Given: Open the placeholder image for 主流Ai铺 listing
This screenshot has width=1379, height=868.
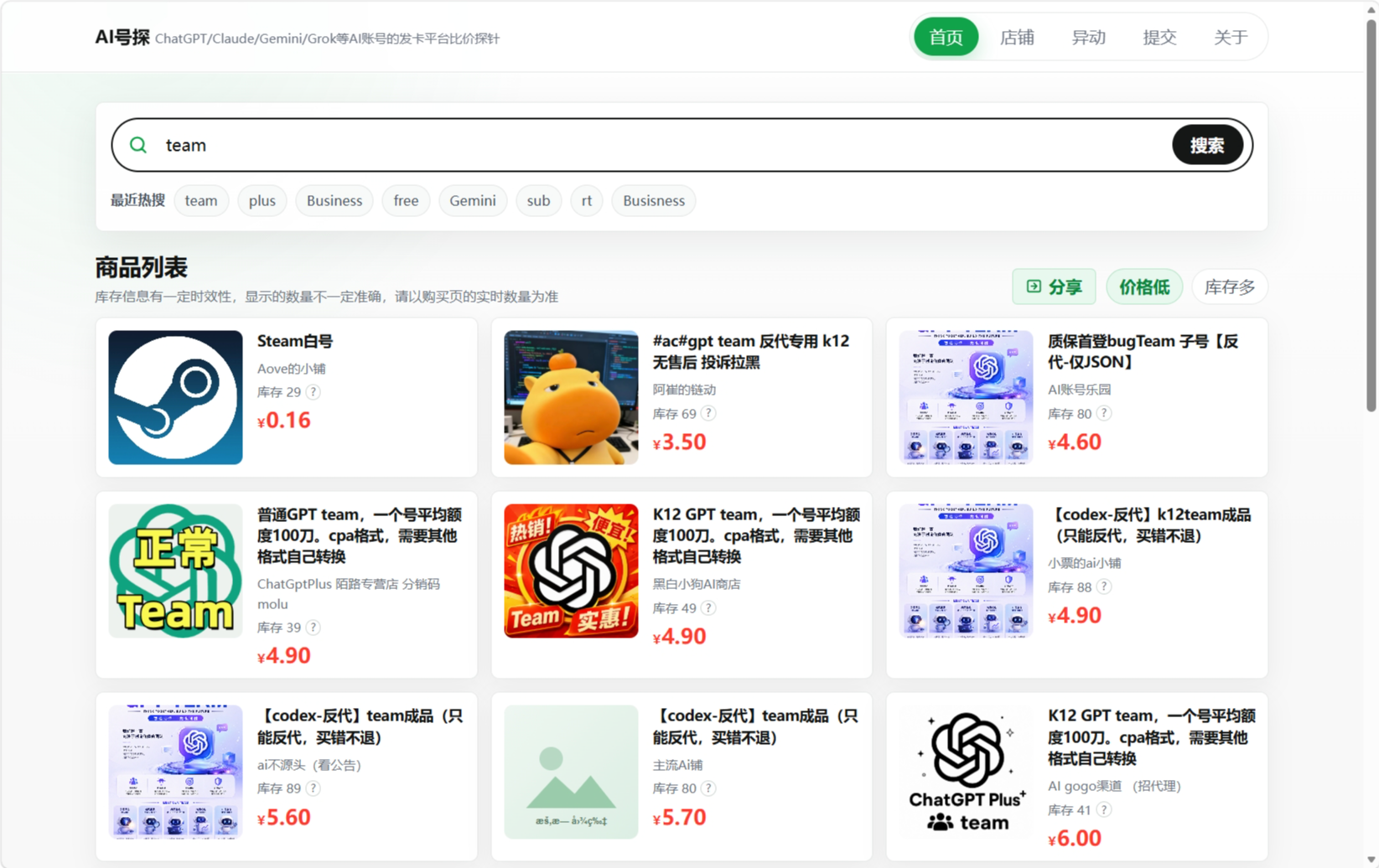Looking at the screenshot, I should pyautogui.click(x=571, y=772).
